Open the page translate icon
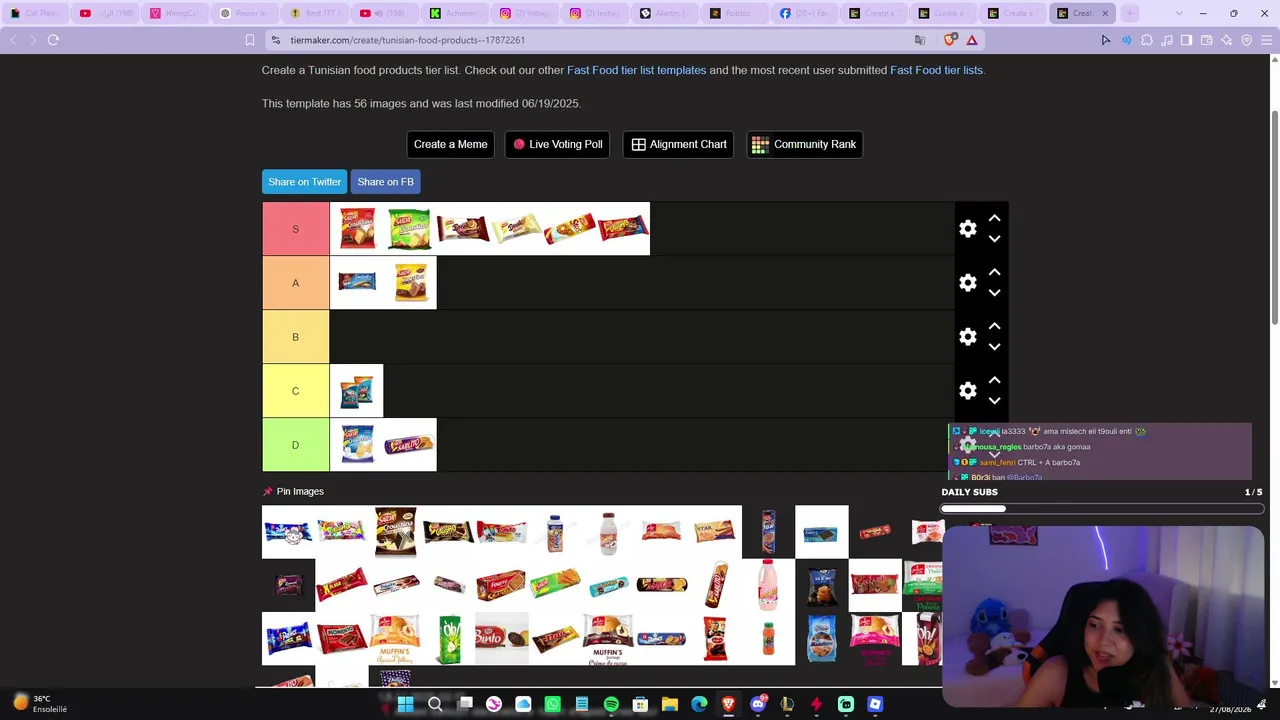The width and height of the screenshot is (1280, 720). point(920,40)
